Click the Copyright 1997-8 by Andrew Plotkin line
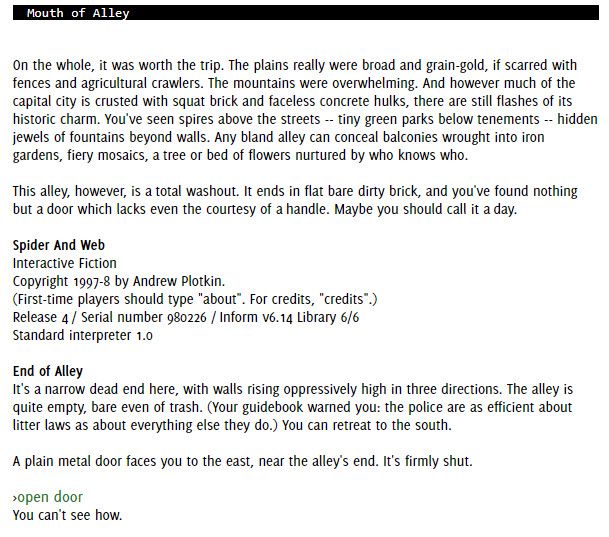This screenshot has width=609, height=537. pyautogui.click(x=119, y=281)
